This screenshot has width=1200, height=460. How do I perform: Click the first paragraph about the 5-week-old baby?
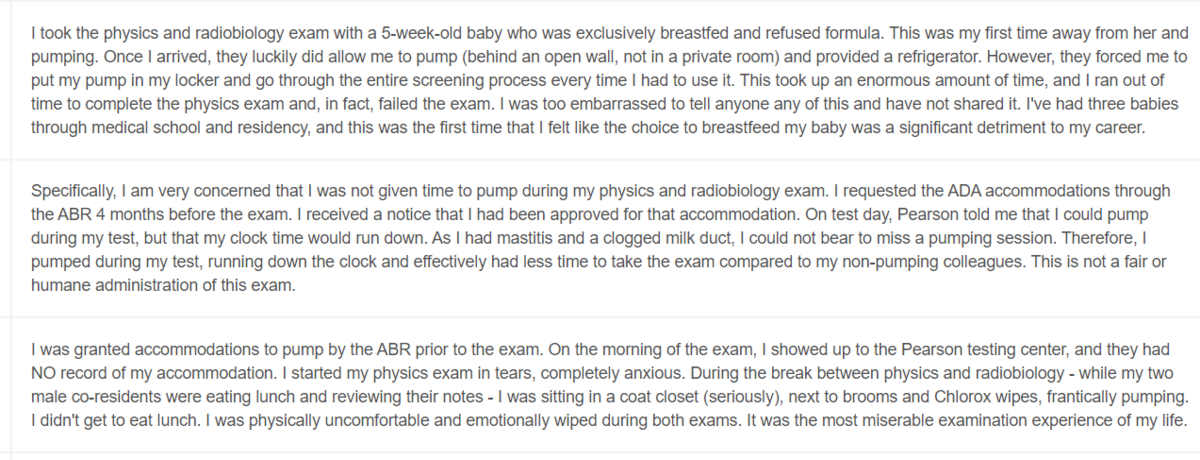pos(600,80)
